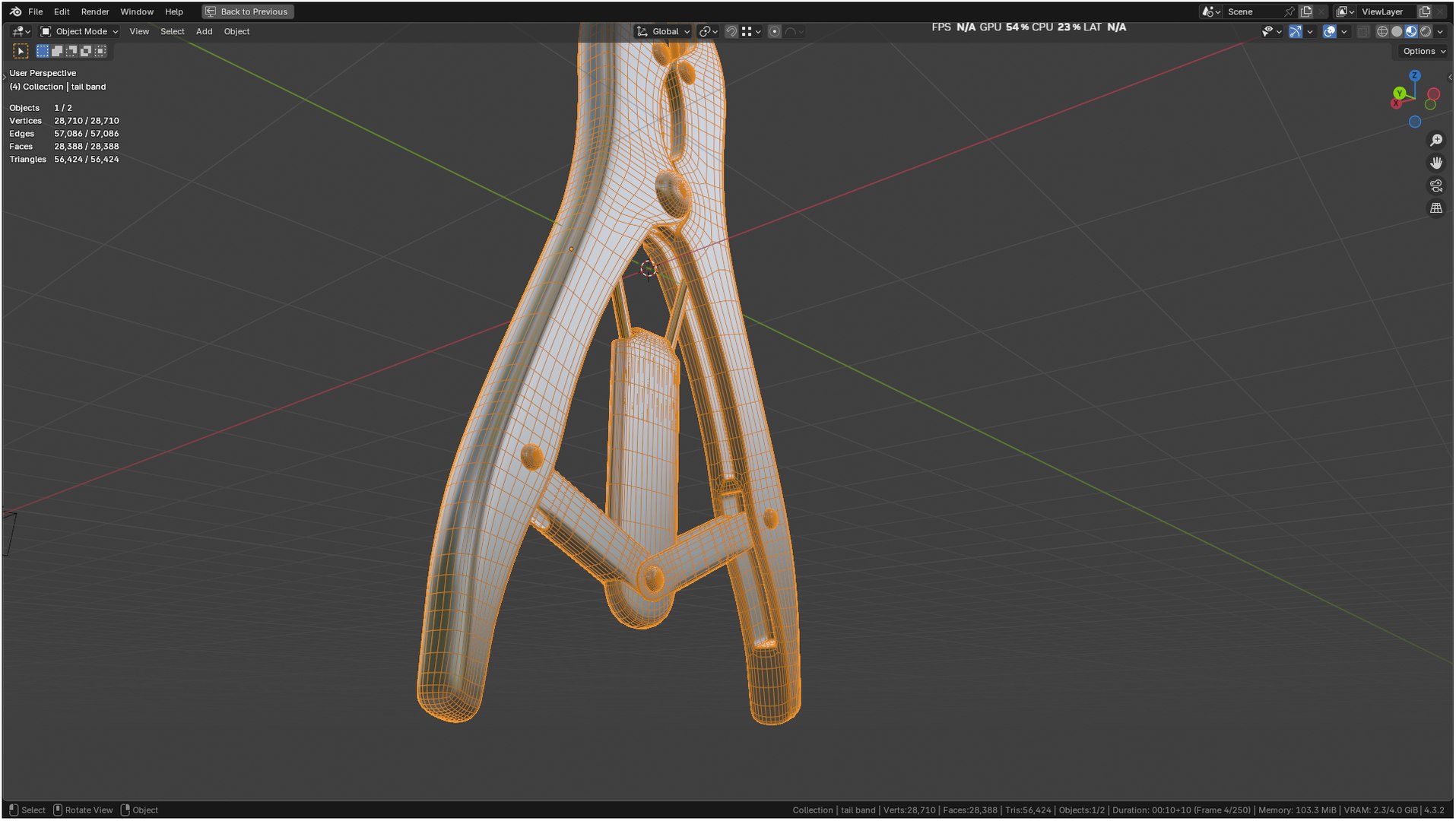Viewport: 1456px width, 821px height.
Task: Click the red X axis gizmo ball
Action: pyautogui.click(x=1396, y=103)
